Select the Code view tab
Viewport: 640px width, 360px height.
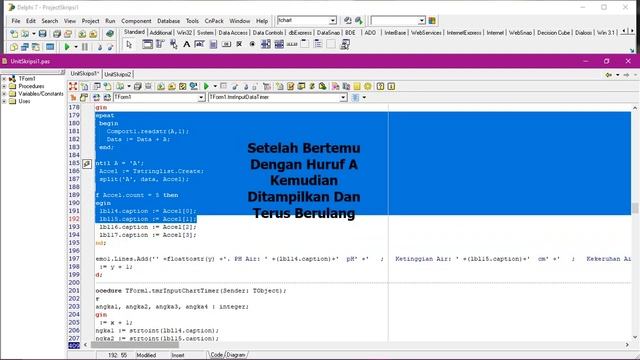click(x=216, y=355)
